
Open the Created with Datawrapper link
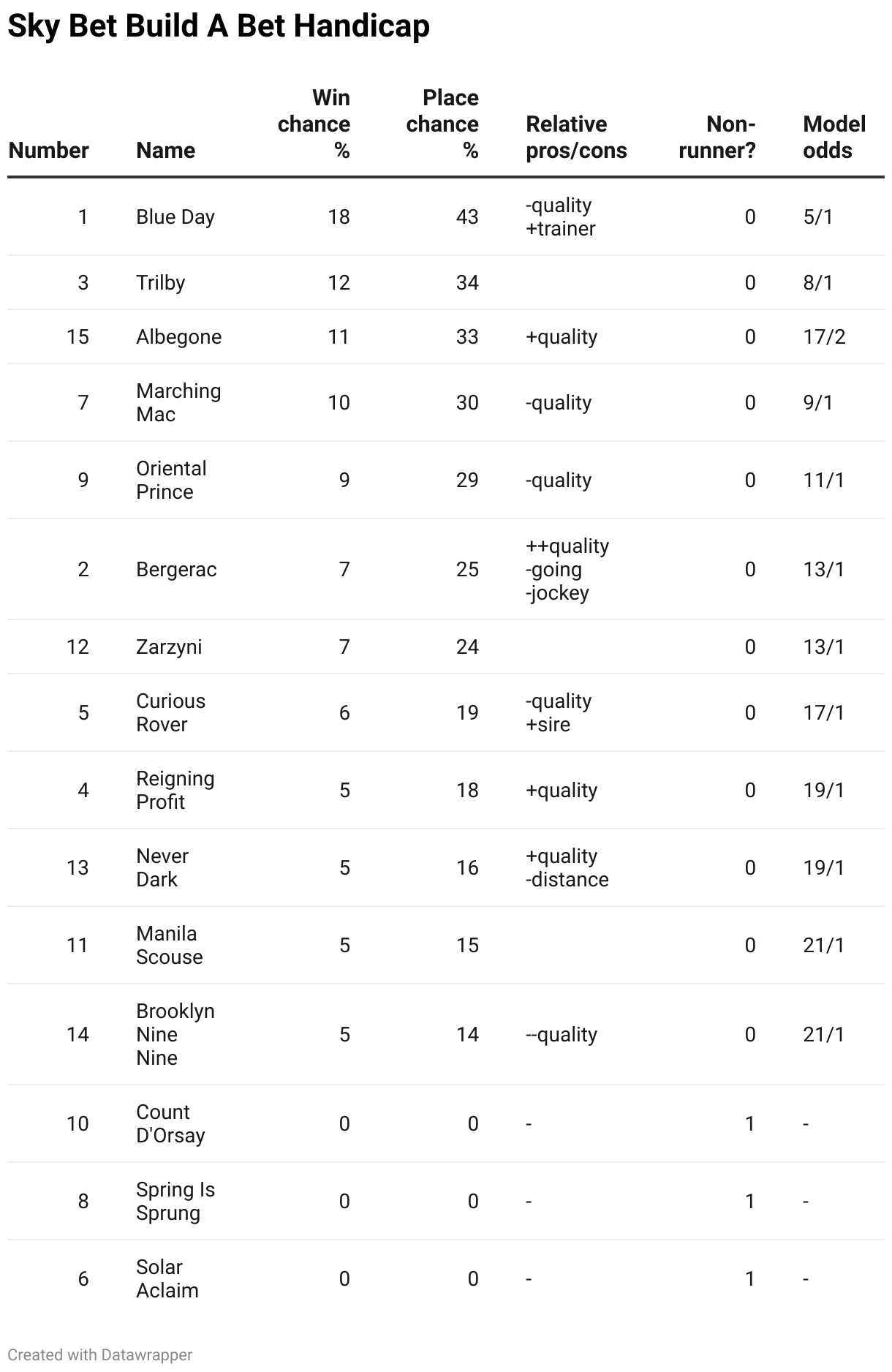[x=100, y=1354]
